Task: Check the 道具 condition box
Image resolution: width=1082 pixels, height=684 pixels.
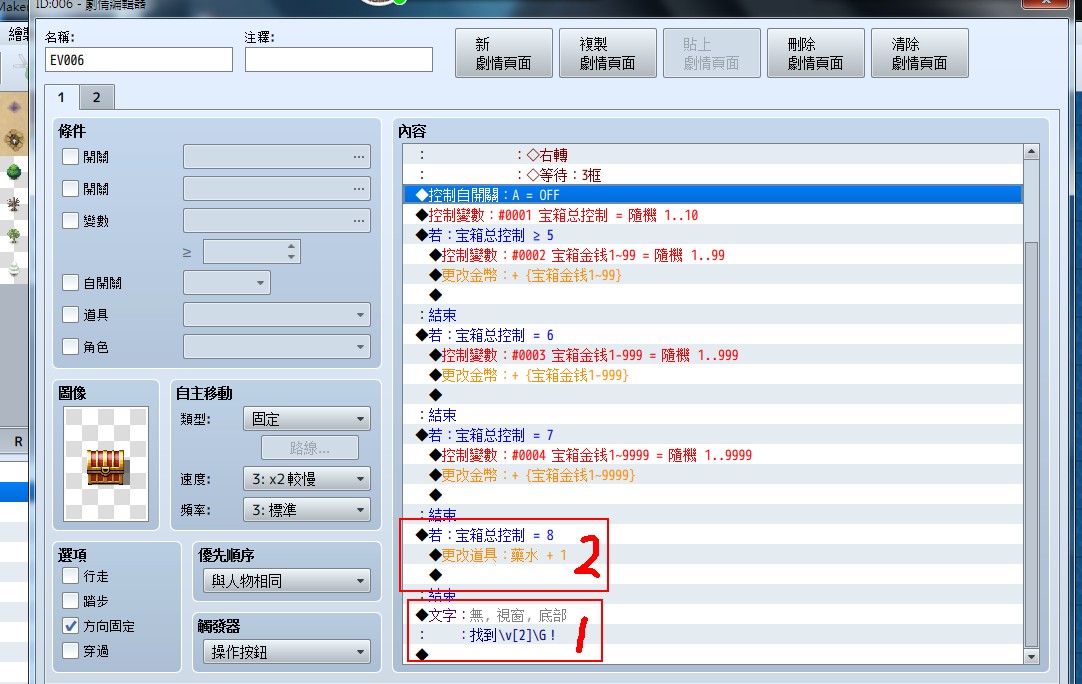Action: [x=70, y=315]
